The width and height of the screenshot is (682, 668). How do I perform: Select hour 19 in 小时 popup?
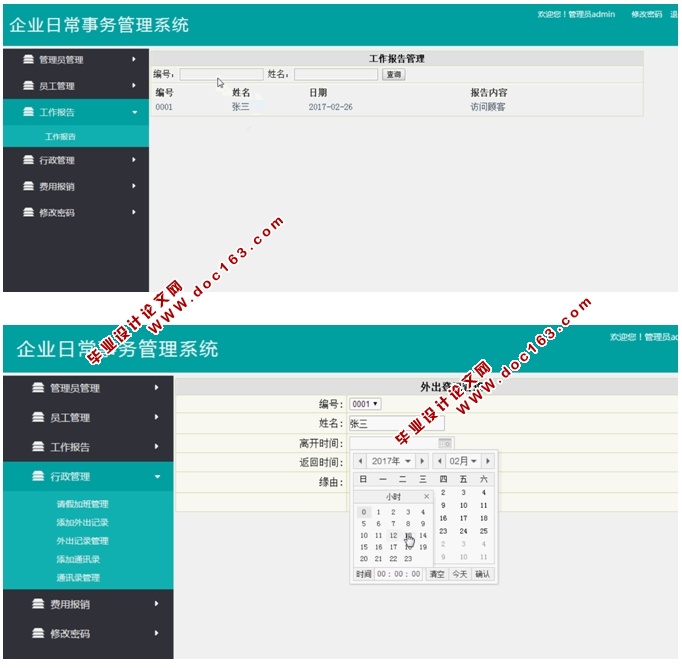[x=423, y=547]
